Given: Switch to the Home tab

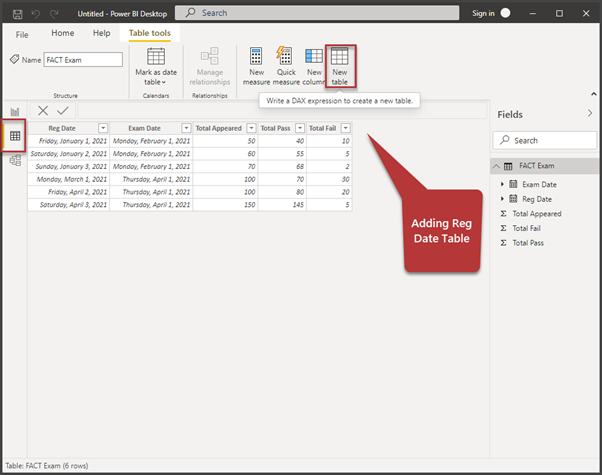Looking at the screenshot, I should tap(63, 33).
